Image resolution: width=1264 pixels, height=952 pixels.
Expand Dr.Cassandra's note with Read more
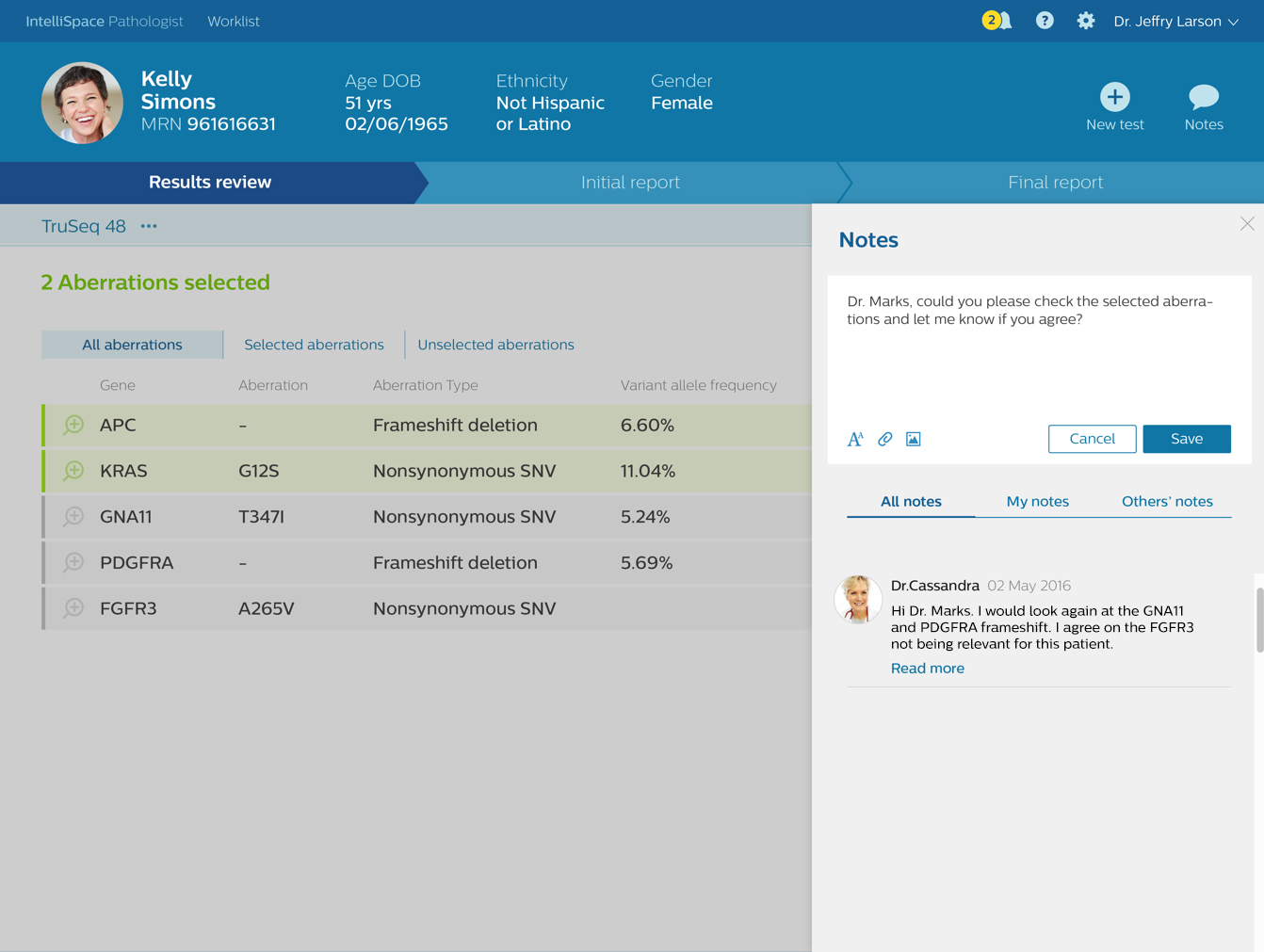coord(927,669)
